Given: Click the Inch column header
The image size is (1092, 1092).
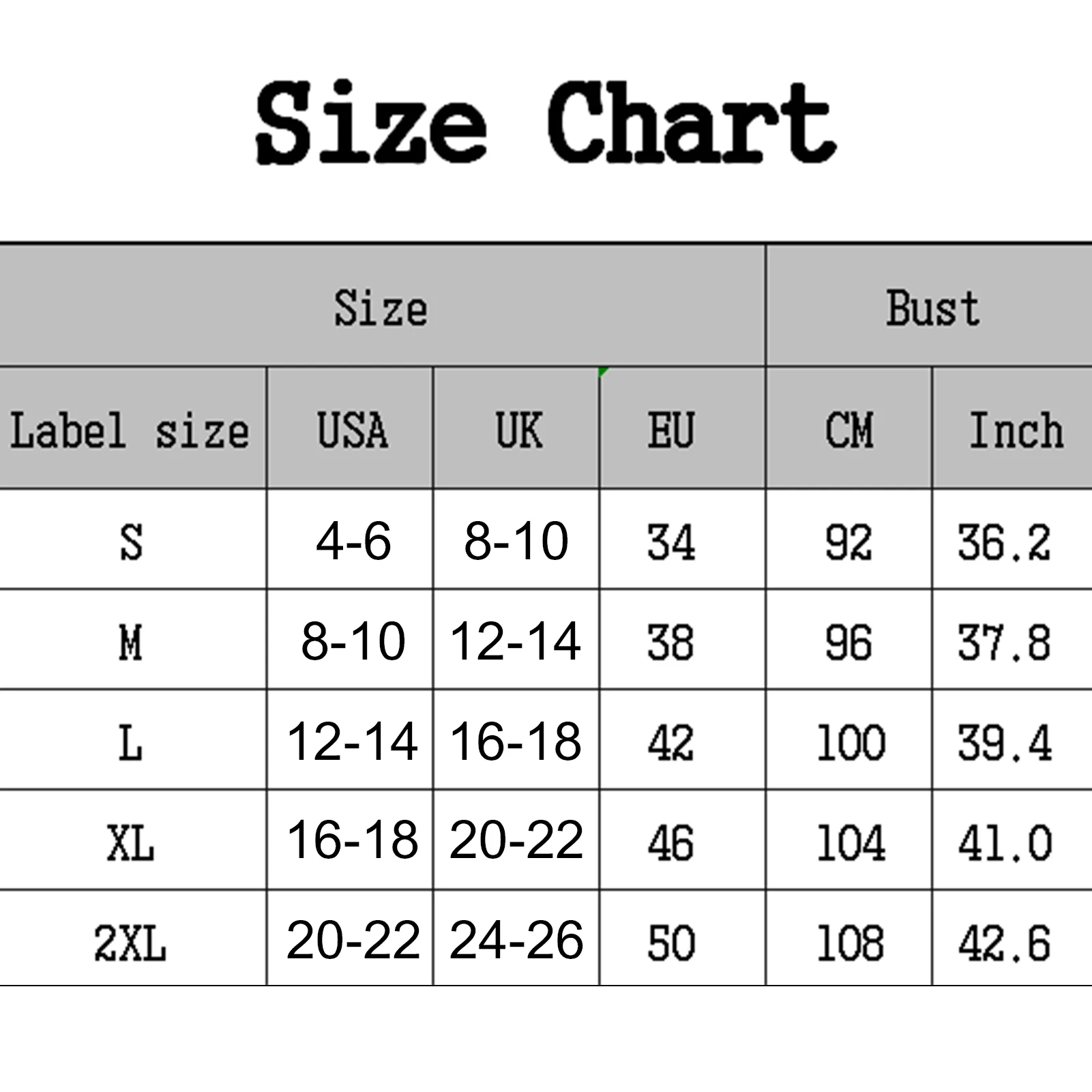Looking at the screenshot, I should (1015, 430).
